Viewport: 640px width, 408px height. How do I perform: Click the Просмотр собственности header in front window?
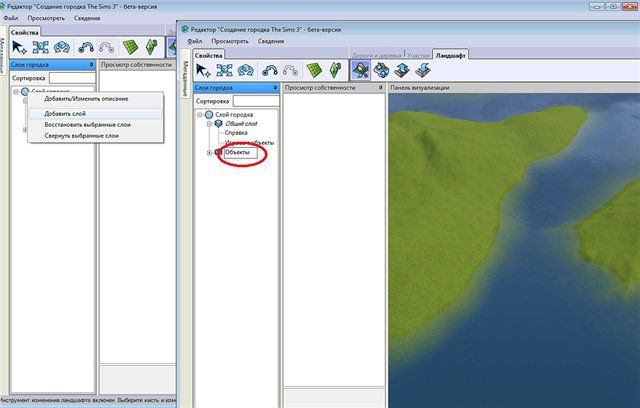point(334,88)
